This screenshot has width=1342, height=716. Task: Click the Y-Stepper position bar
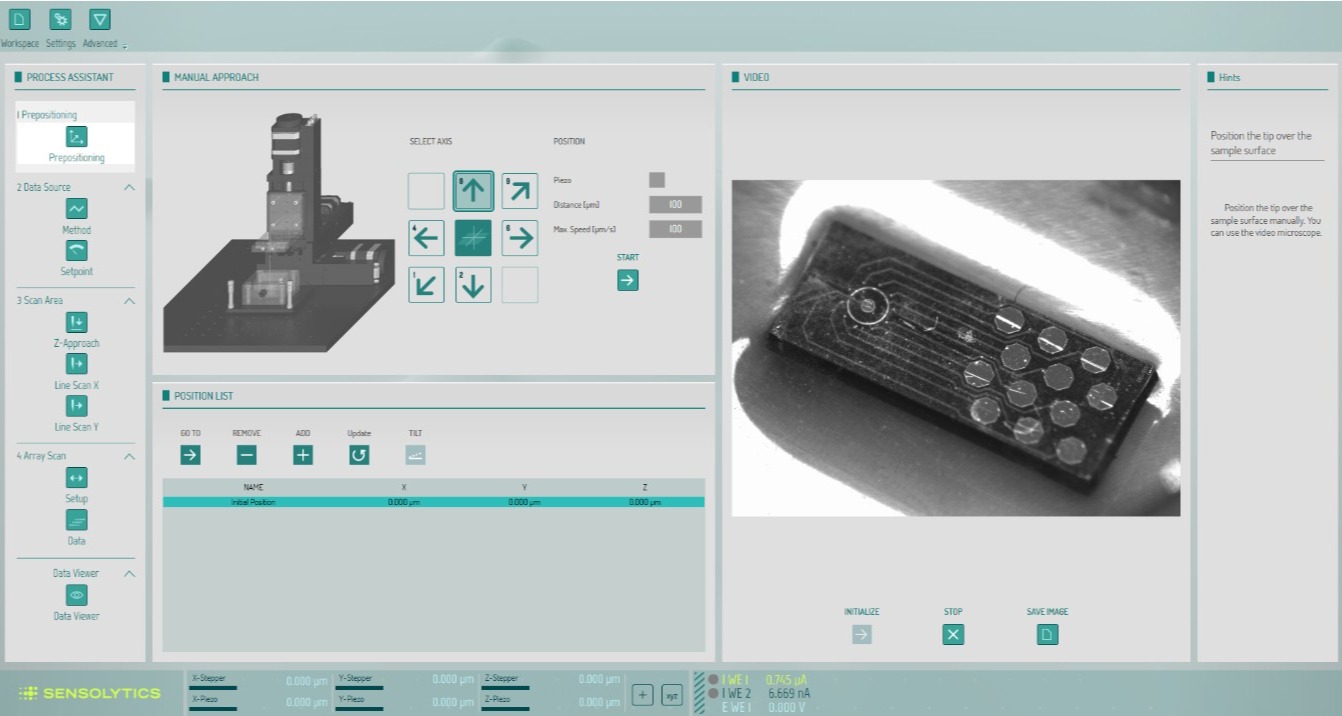tap(360, 687)
